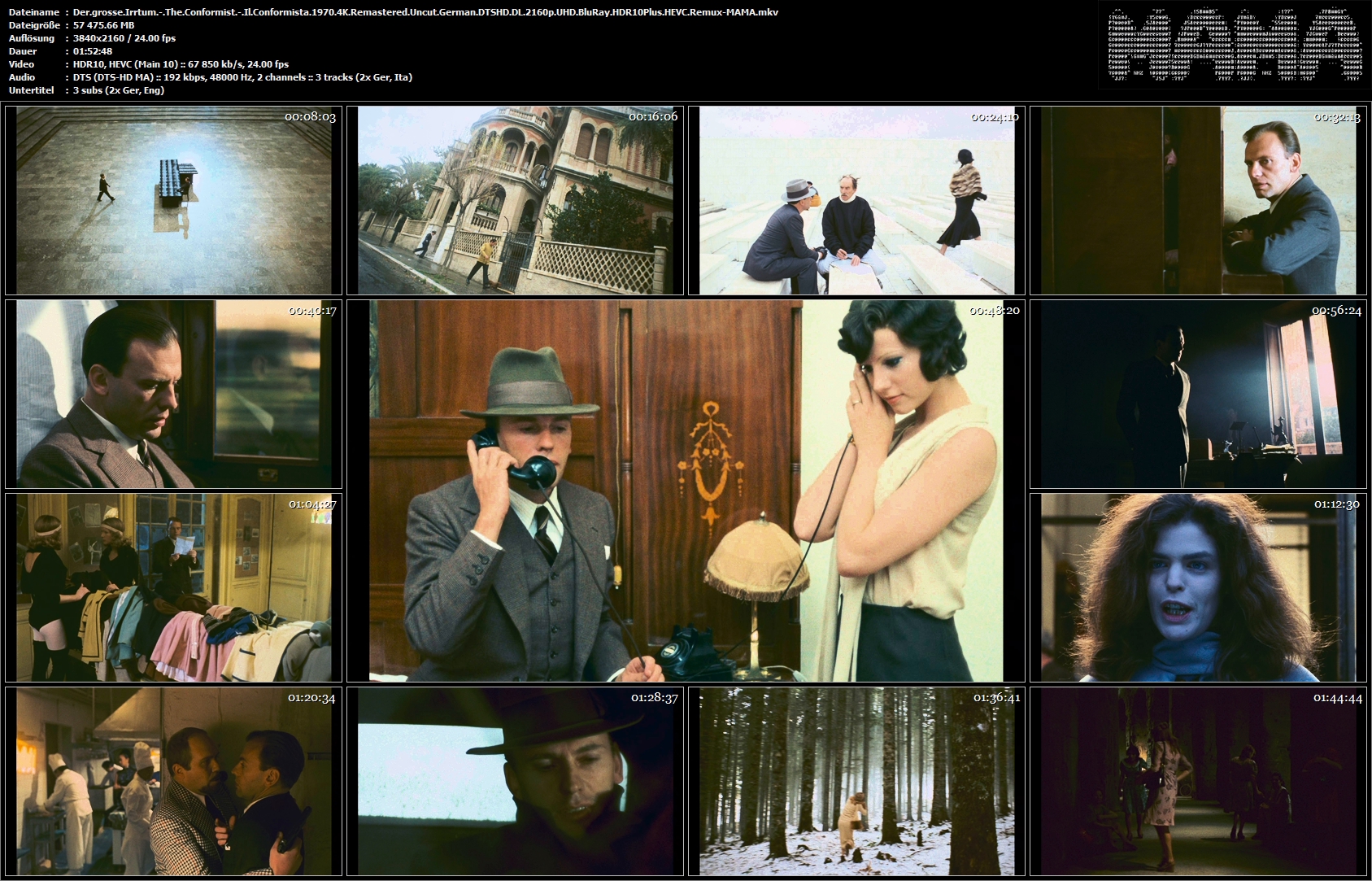Screen dimensions: 1372x881
Task: Select the large telephone scene at 00:48:20
Action: [686, 491]
